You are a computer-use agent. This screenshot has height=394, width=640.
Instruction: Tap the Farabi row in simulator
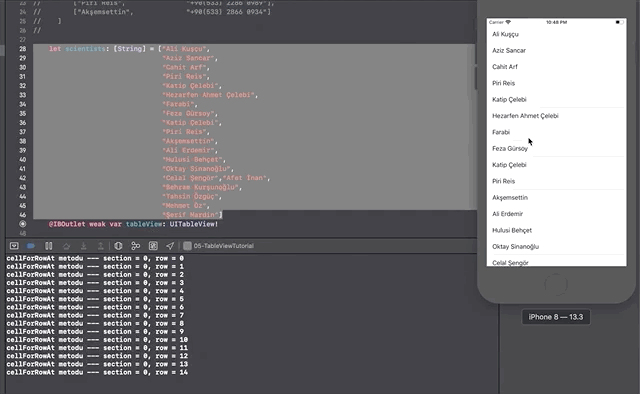pos(556,132)
